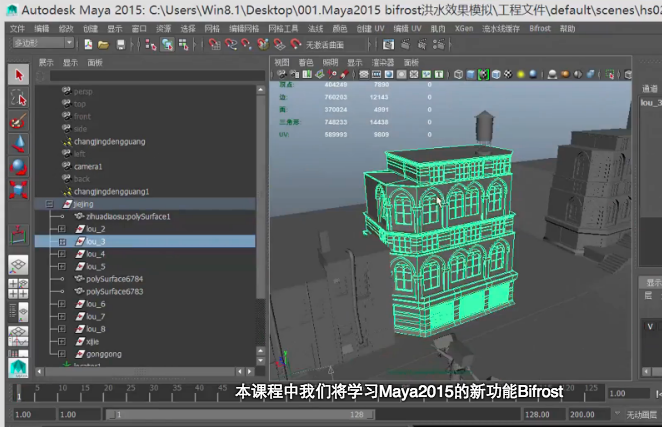The width and height of the screenshot is (662, 427).
Task: Toggle make live surface magnet
Action: (296, 44)
